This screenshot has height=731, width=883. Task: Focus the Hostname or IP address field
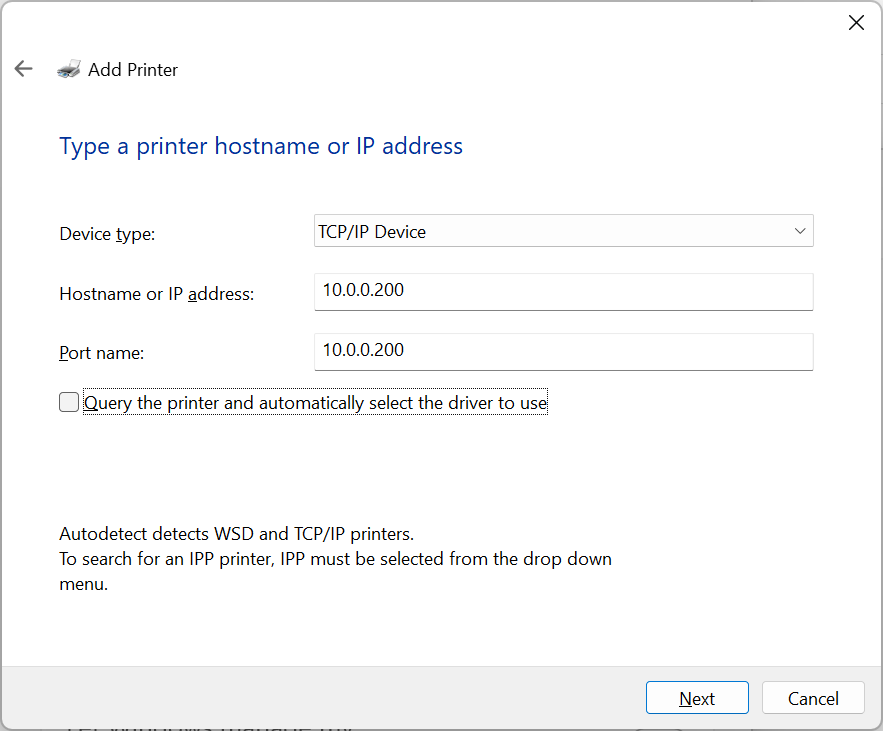(x=563, y=292)
